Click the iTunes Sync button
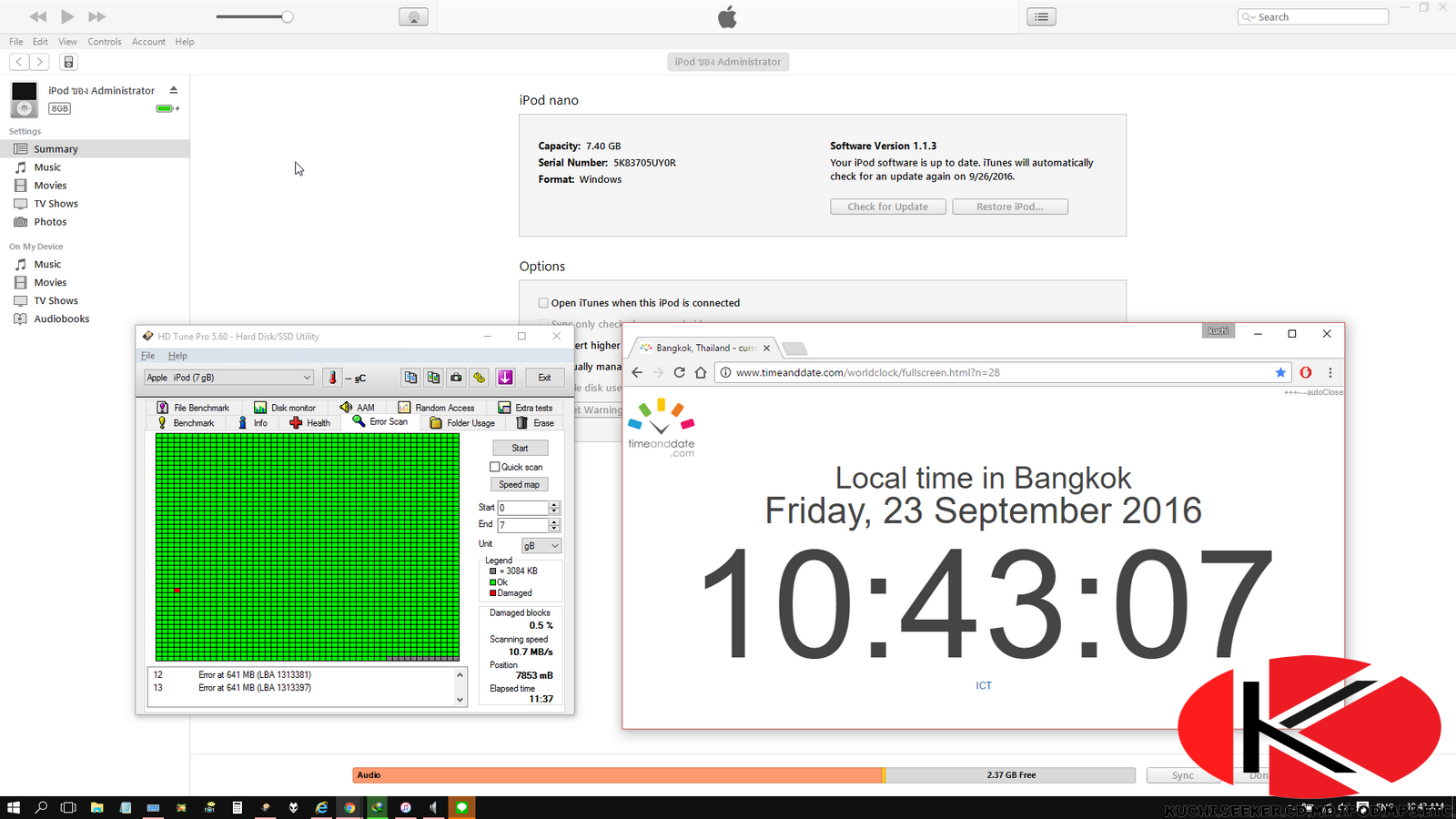 (x=1183, y=775)
